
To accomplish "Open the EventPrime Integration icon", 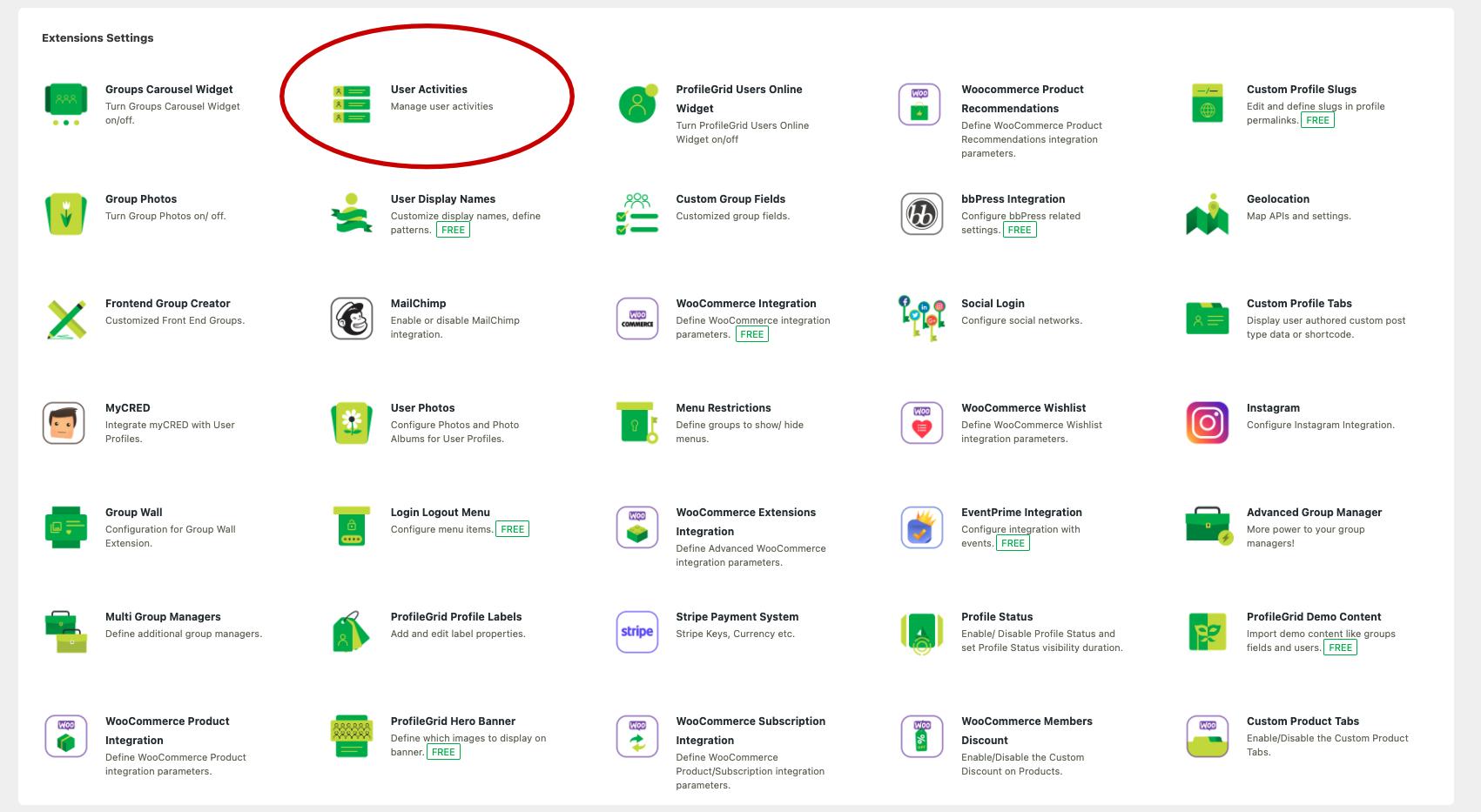I will 921,527.
